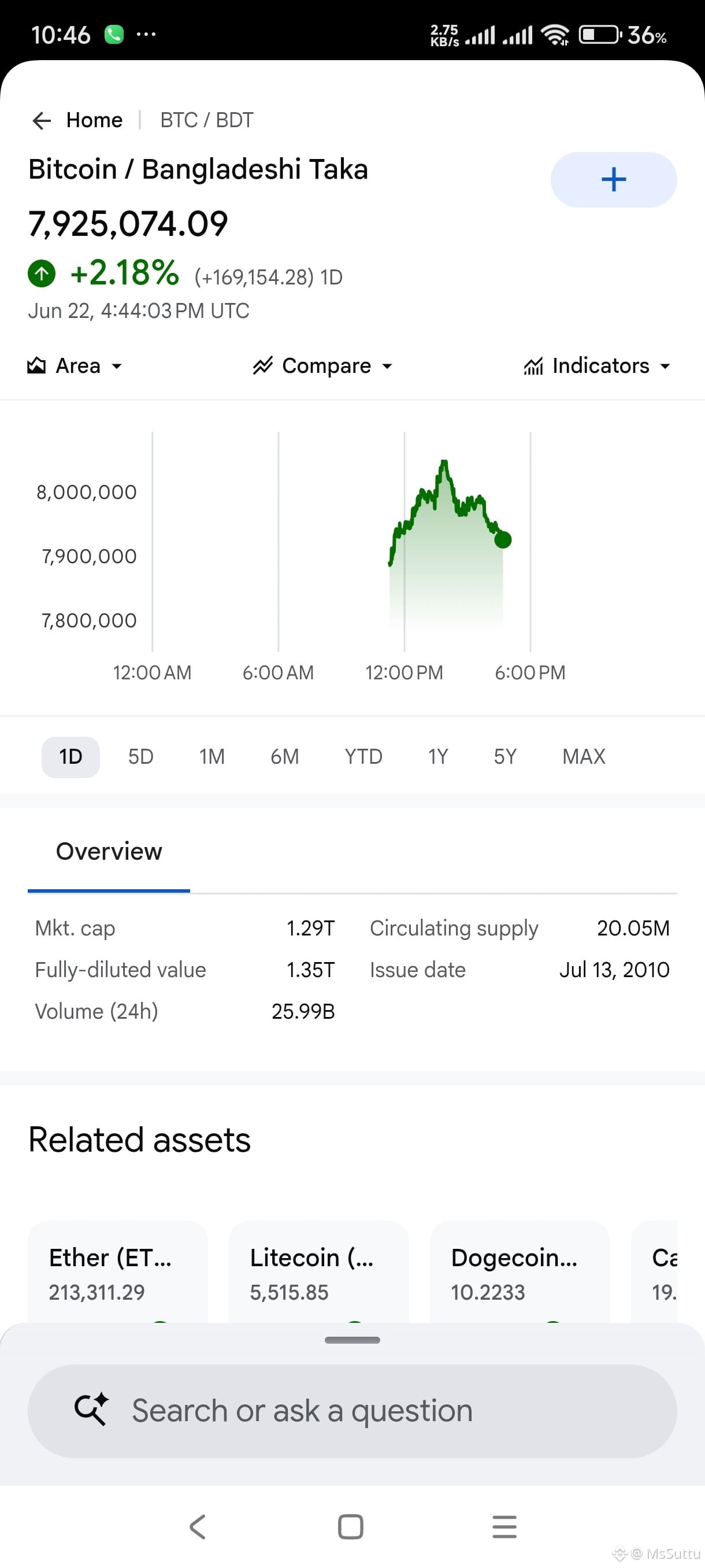Tap the green up-arrow change icon
The height and width of the screenshot is (1568, 705).
[x=42, y=273]
